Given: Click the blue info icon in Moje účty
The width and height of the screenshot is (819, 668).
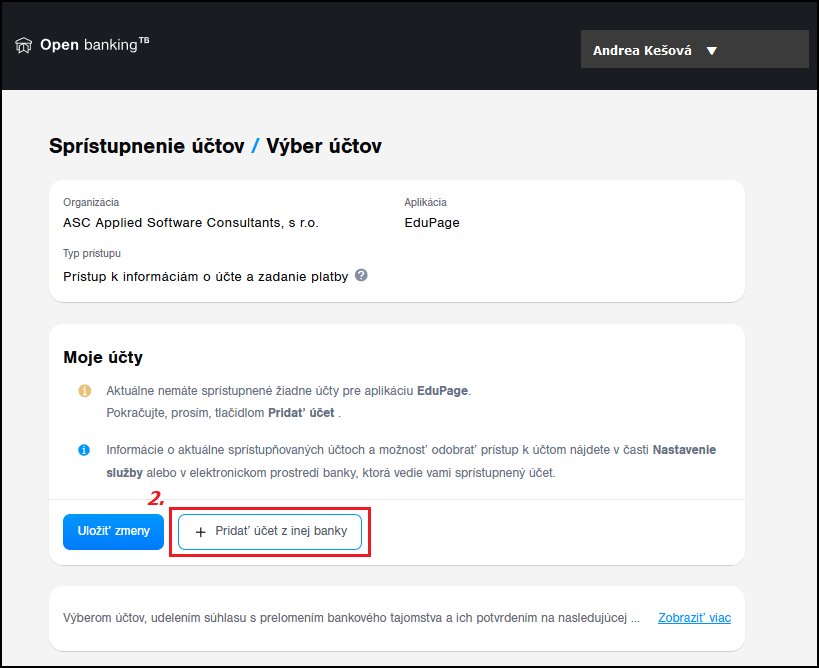Looking at the screenshot, I should click(85, 450).
